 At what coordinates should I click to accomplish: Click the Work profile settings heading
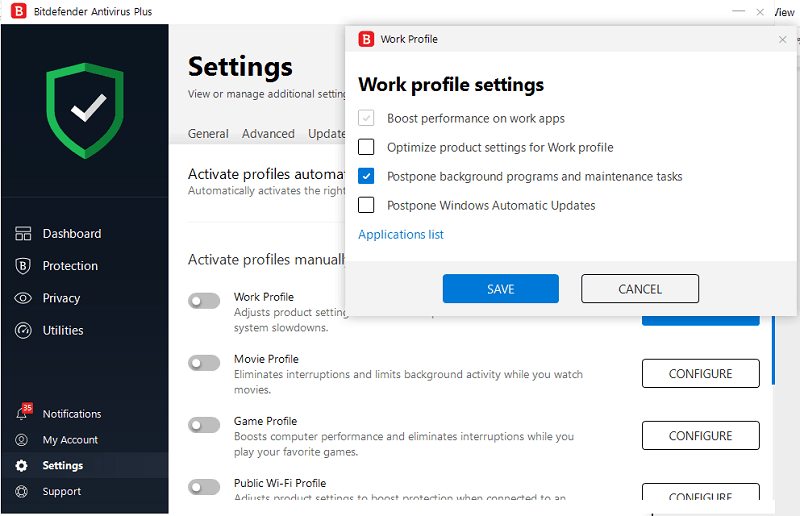click(451, 85)
